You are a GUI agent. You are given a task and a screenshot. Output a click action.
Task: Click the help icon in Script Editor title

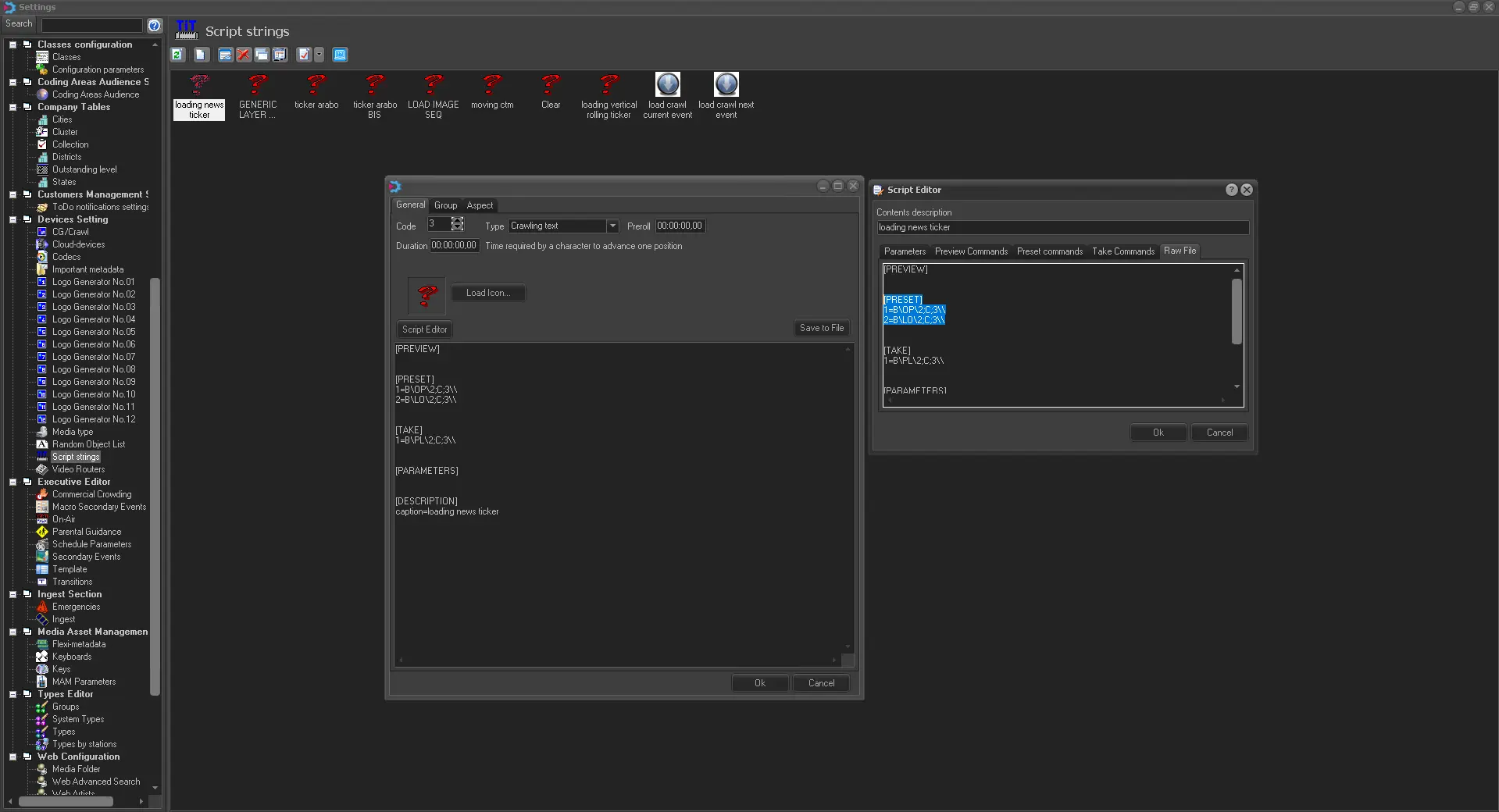coord(1231,190)
